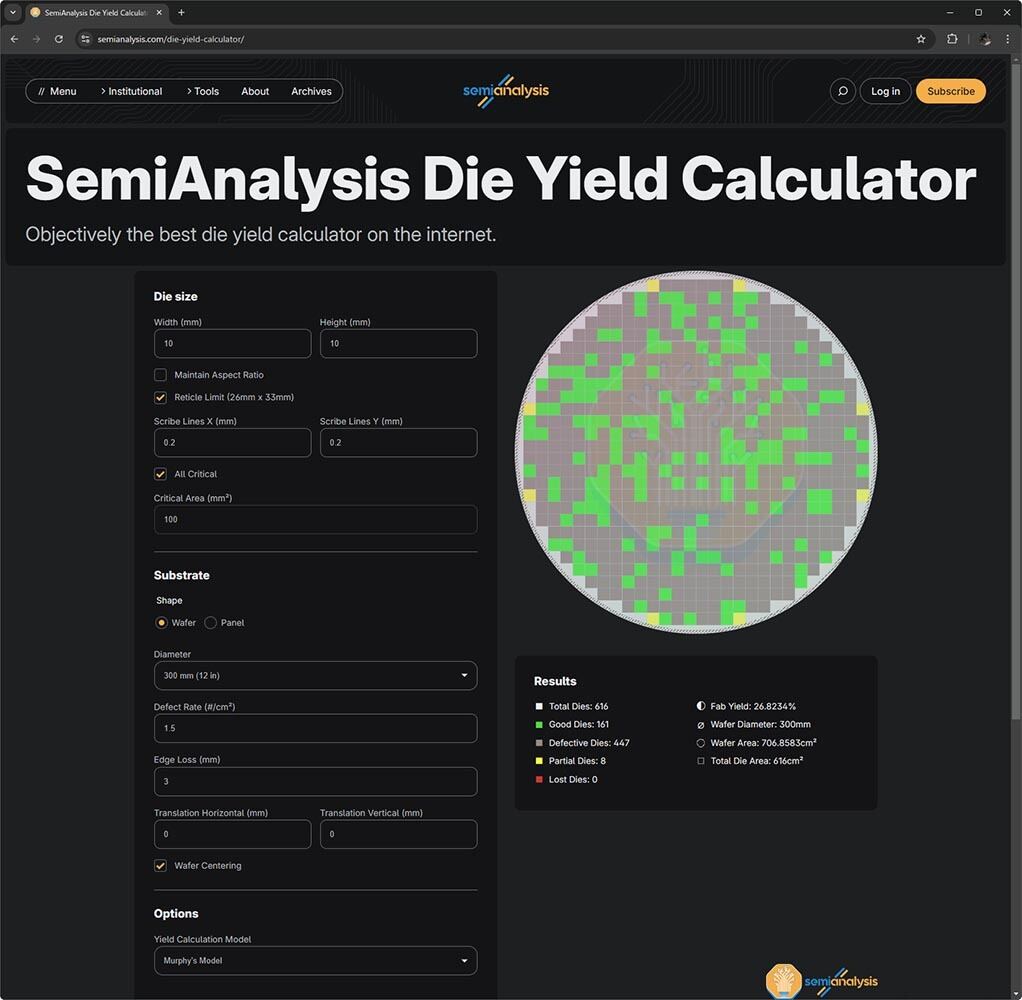Image resolution: width=1022 pixels, height=1000 pixels.
Task: Toggle the Wafer Centering checkbox
Action: click(160, 866)
